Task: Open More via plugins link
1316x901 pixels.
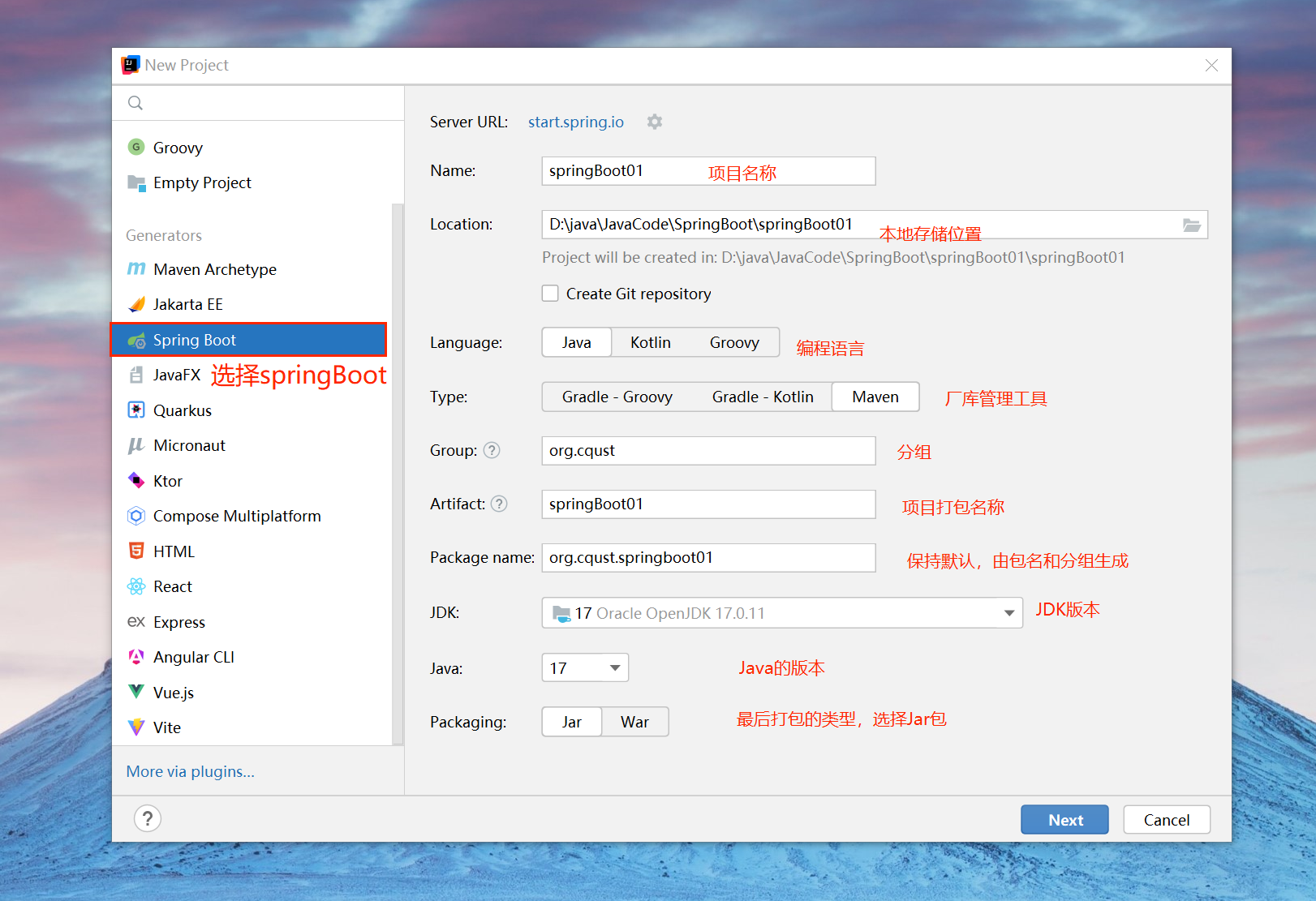Action: [x=191, y=771]
